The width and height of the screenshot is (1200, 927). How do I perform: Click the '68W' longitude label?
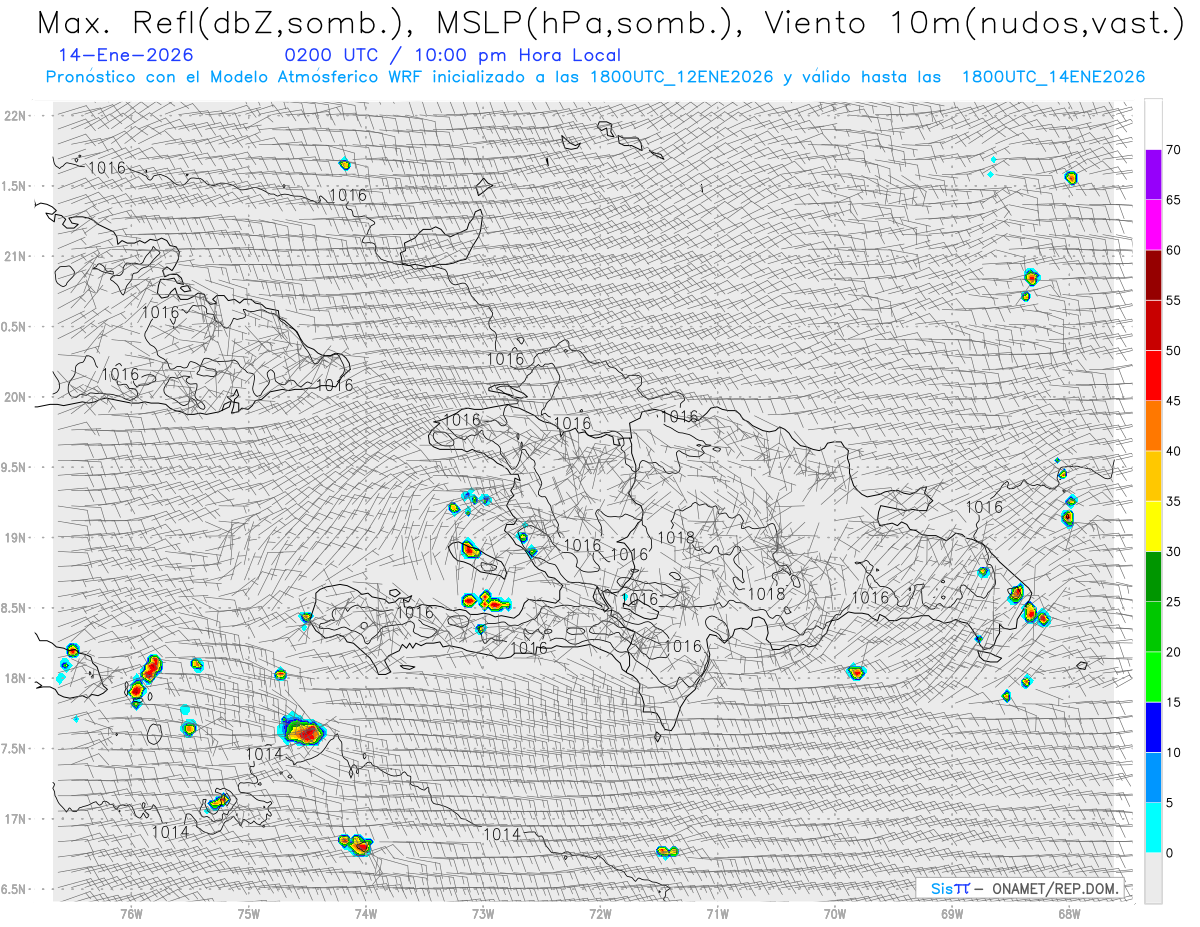[1069, 912]
